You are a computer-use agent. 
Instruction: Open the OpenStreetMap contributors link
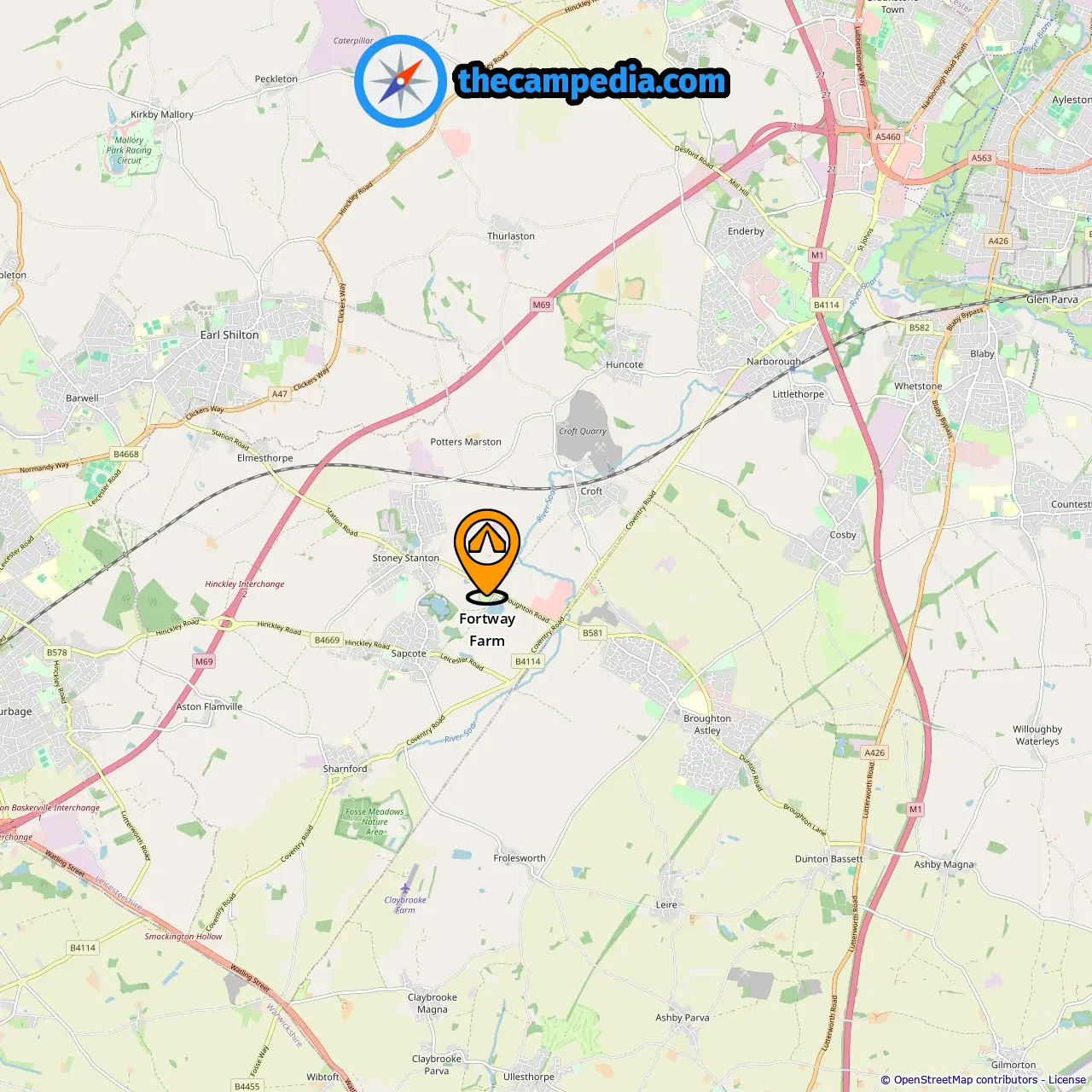pos(965,1079)
